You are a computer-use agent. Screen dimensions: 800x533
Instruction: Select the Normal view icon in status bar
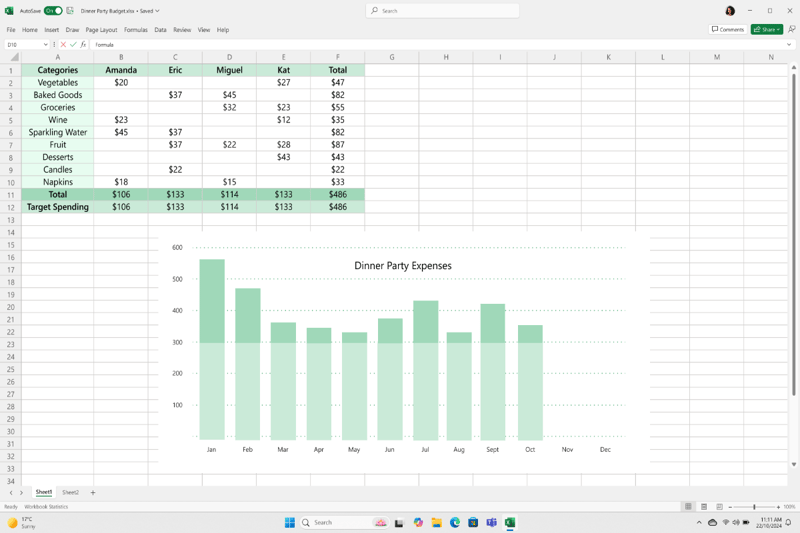point(688,507)
